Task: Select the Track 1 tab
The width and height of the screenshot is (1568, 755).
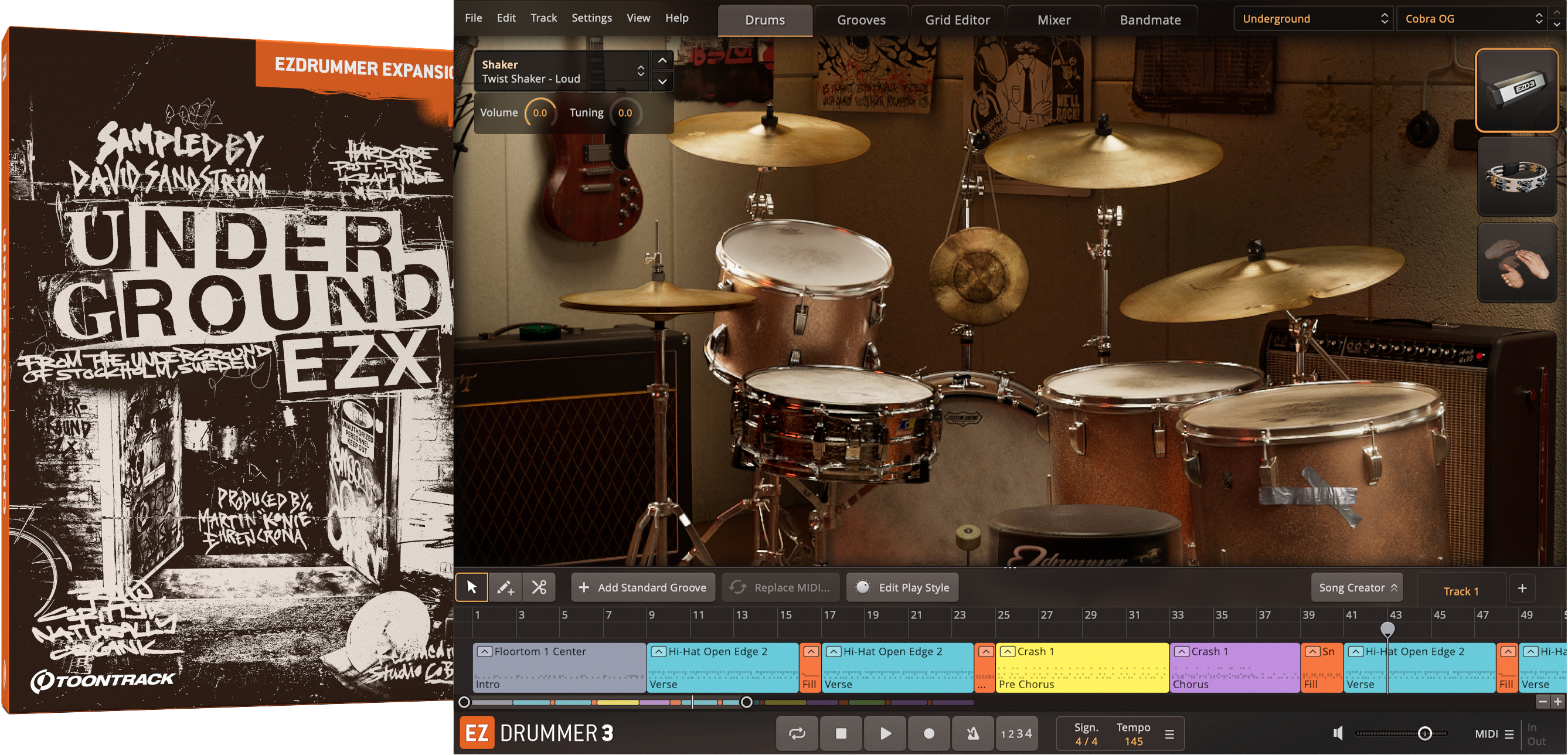Action: pos(1461,591)
